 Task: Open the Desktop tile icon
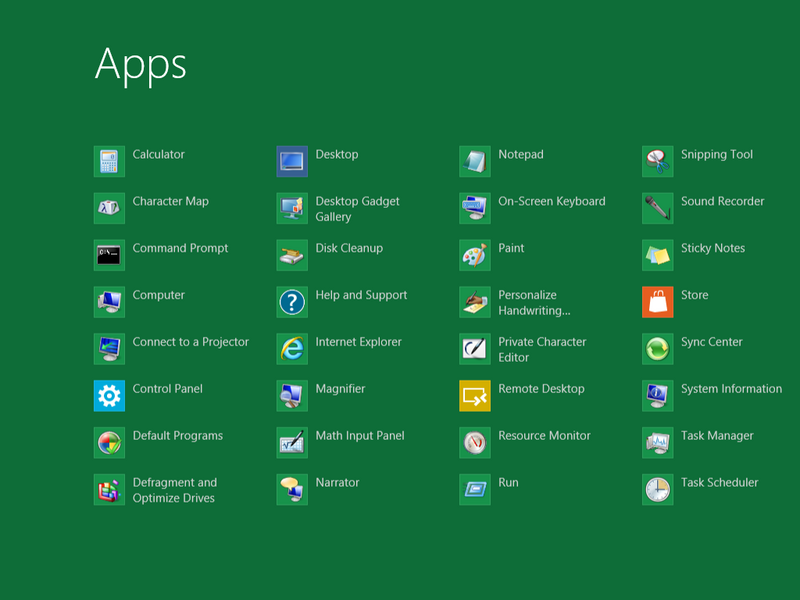[292, 161]
